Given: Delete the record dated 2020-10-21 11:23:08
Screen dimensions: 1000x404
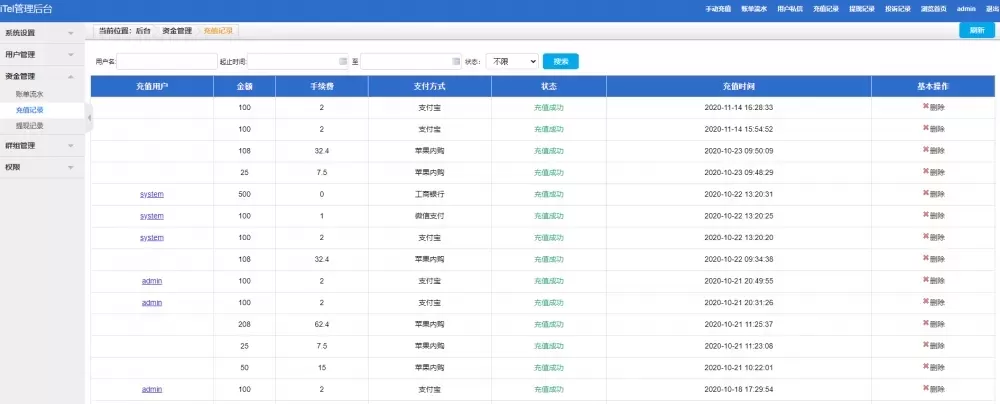Looking at the screenshot, I should (x=934, y=346).
